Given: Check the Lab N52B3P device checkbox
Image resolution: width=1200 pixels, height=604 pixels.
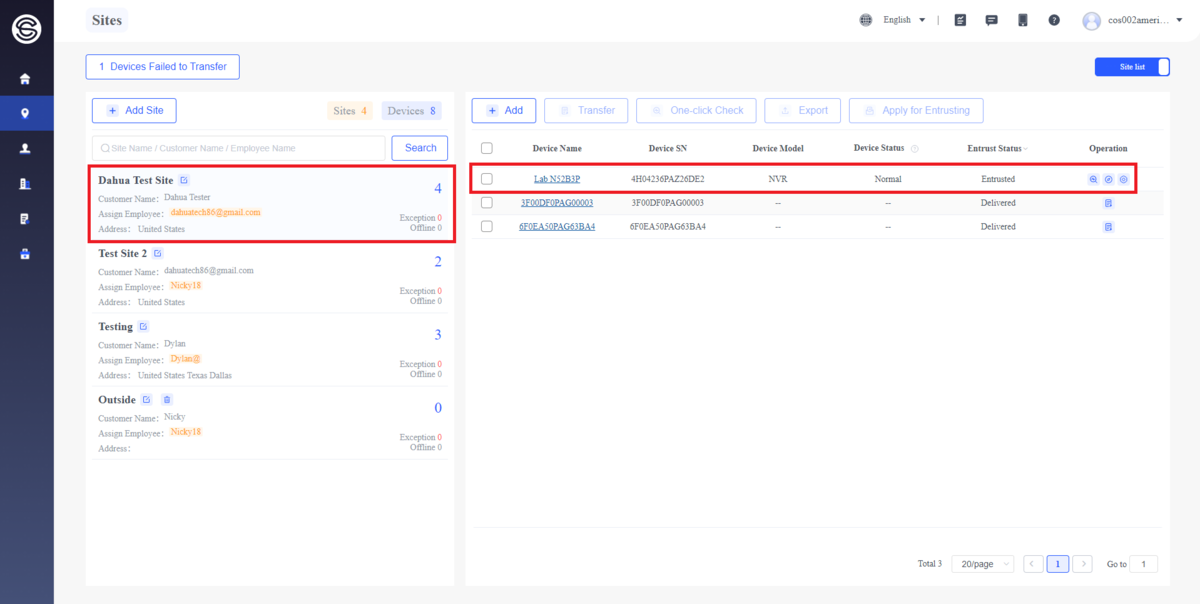Looking at the screenshot, I should click(487, 179).
